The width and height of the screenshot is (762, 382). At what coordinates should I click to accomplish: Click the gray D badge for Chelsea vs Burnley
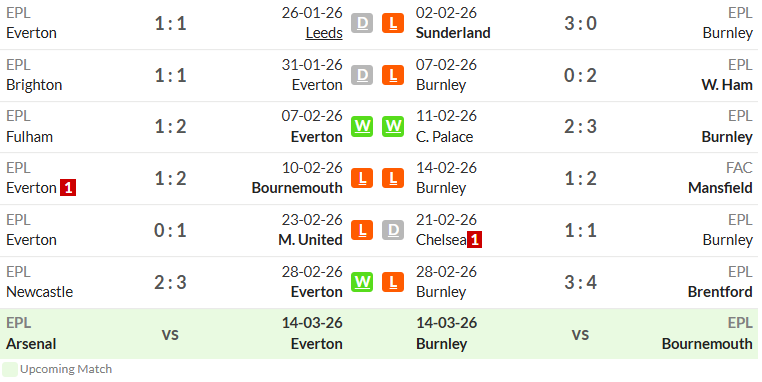[x=393, y=230]
